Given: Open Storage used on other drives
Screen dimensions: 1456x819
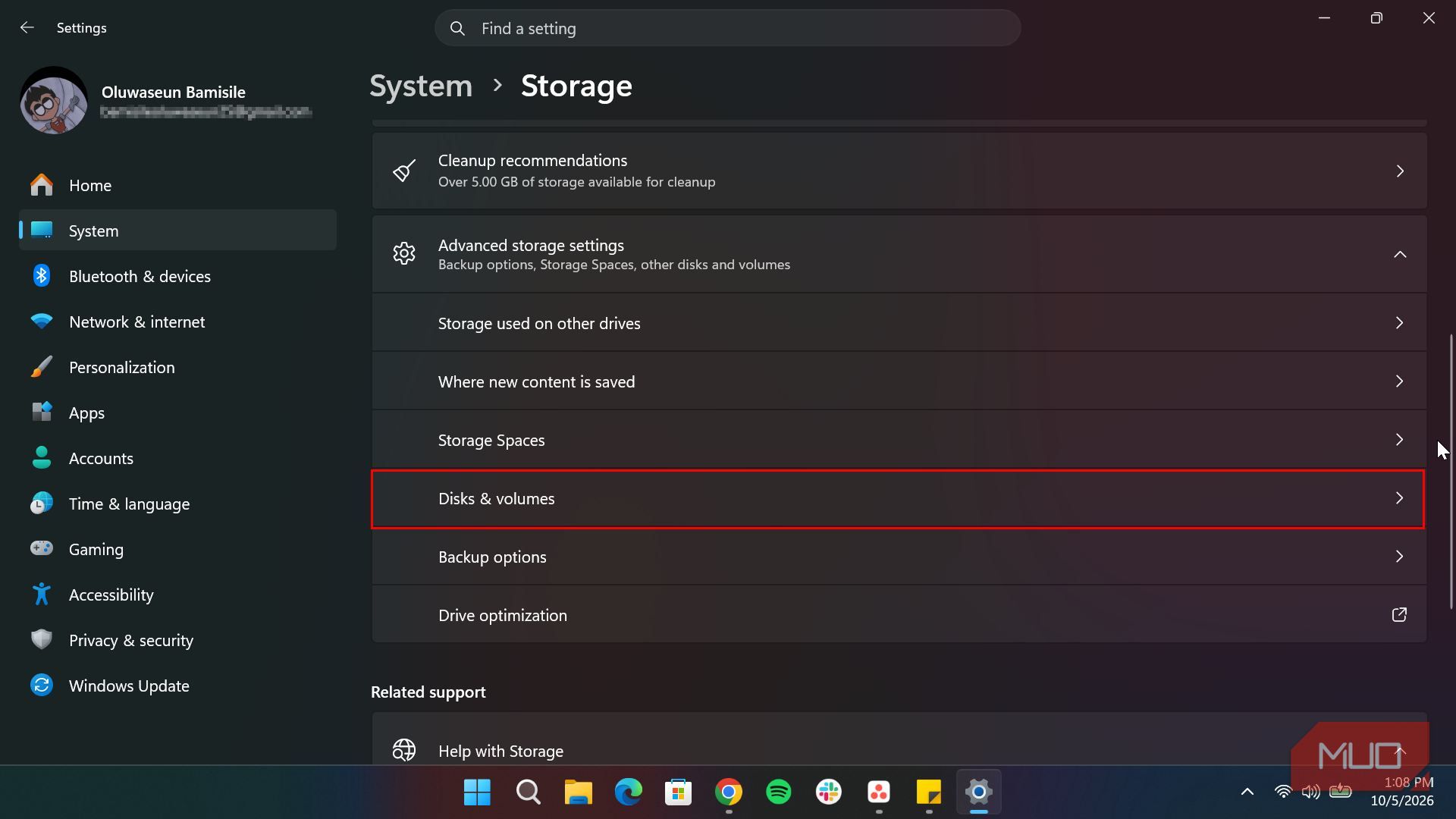Looking at the screenshot, I should point(899,323).
